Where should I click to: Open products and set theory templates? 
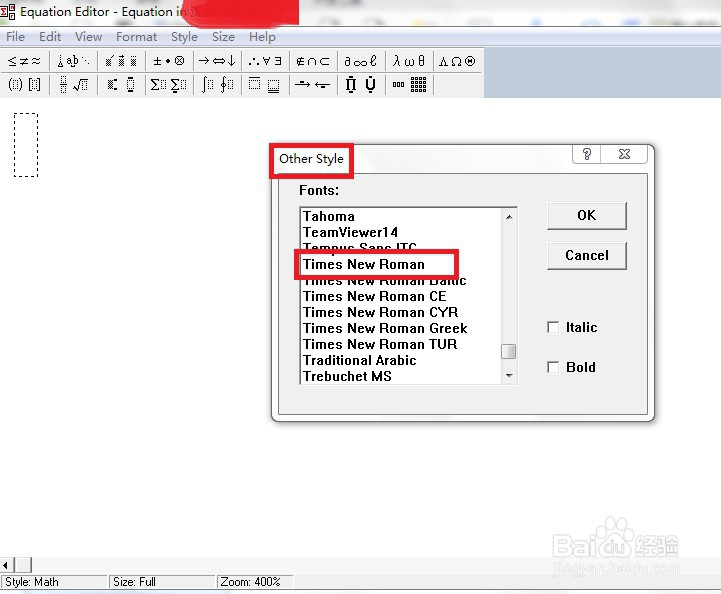[361, 85]
